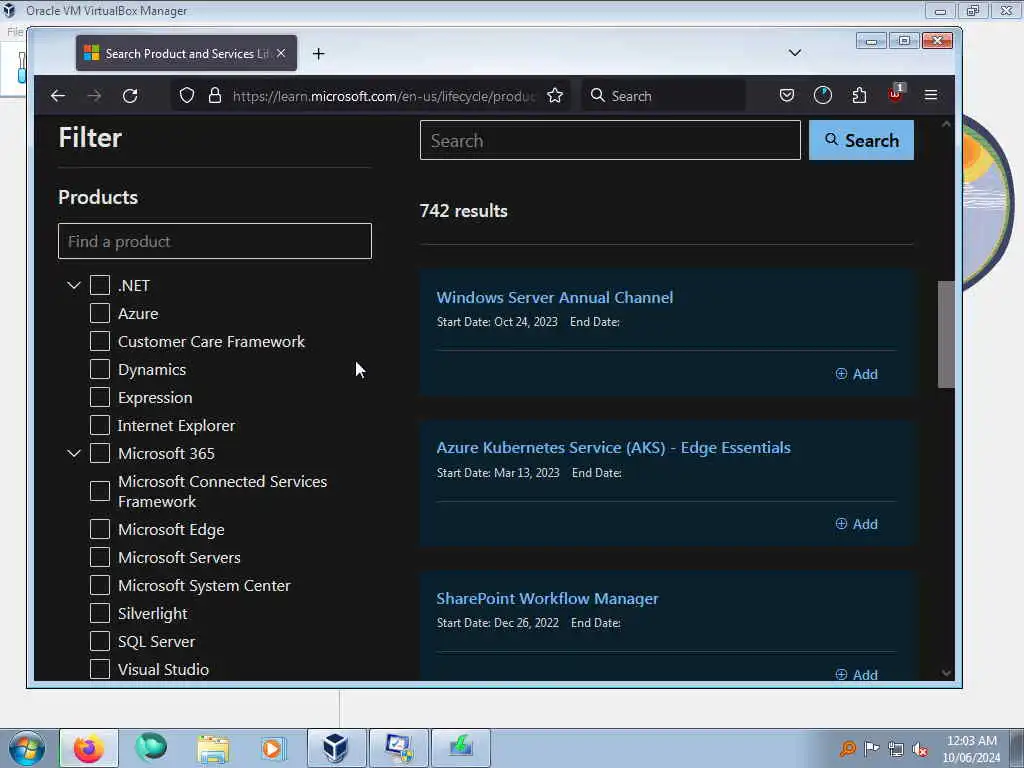Select the Silverlight checkbox

coord(100,613)
